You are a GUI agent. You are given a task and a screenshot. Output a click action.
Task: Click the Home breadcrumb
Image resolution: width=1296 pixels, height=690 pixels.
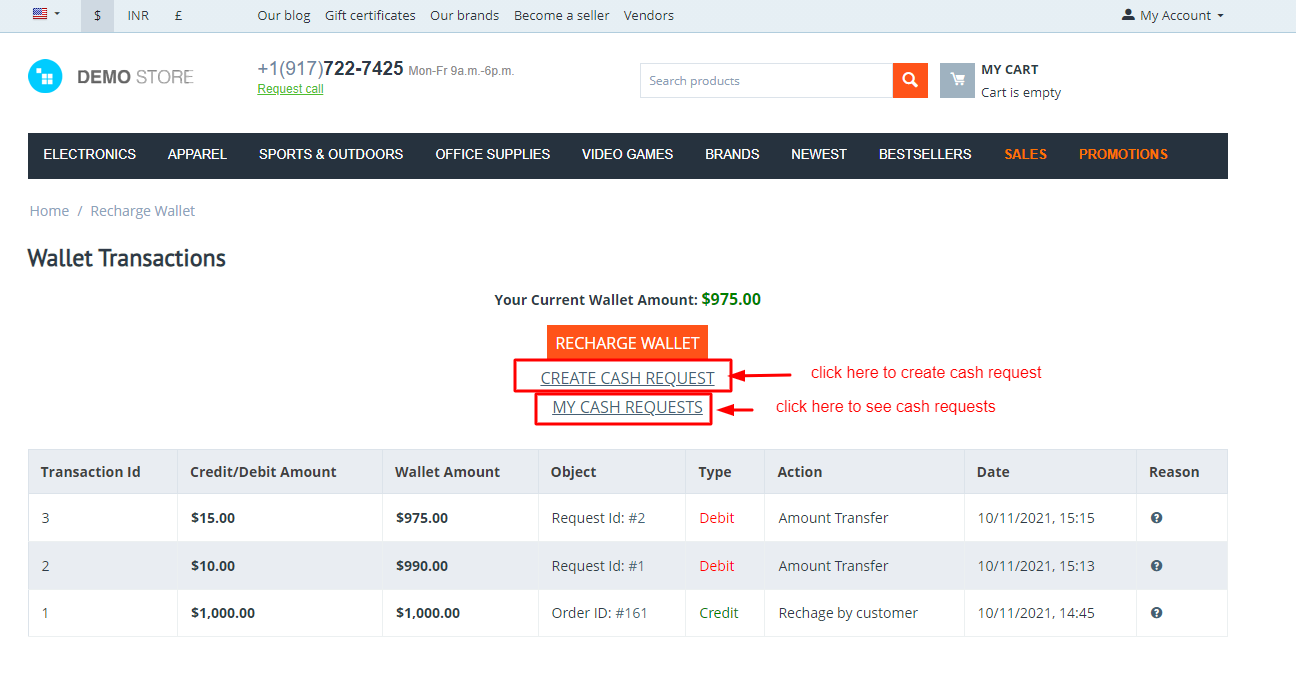click(x=49, y=211)
